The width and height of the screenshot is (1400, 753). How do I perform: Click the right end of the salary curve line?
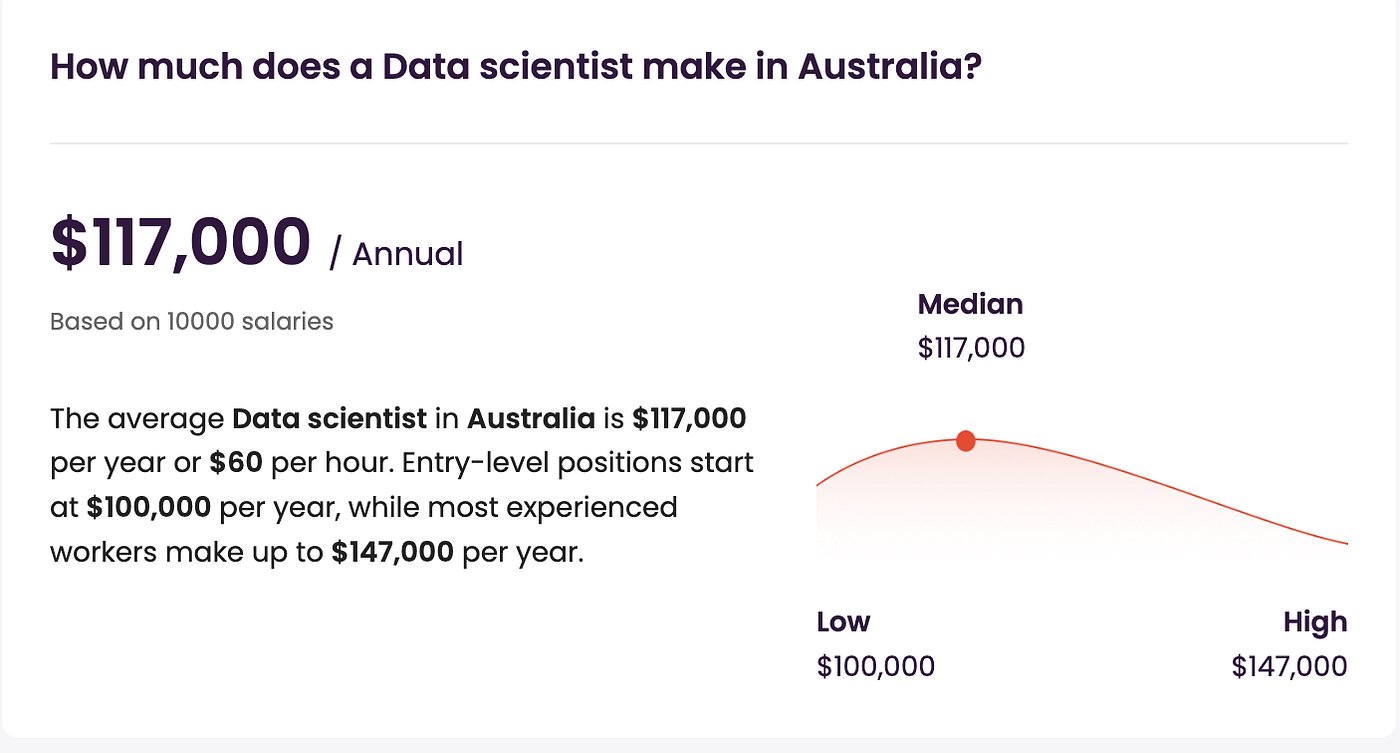[x=1343, y=543]
